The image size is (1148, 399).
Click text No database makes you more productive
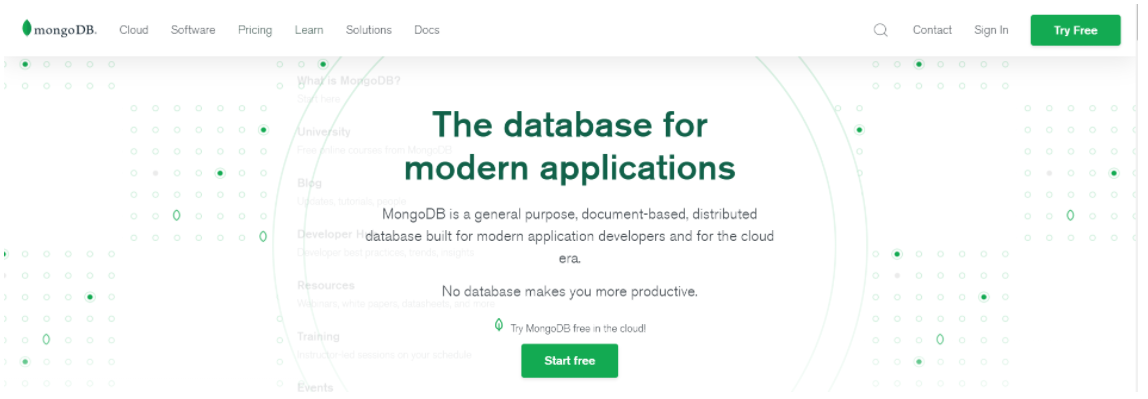pyautogui.click(x=570, y=291)
